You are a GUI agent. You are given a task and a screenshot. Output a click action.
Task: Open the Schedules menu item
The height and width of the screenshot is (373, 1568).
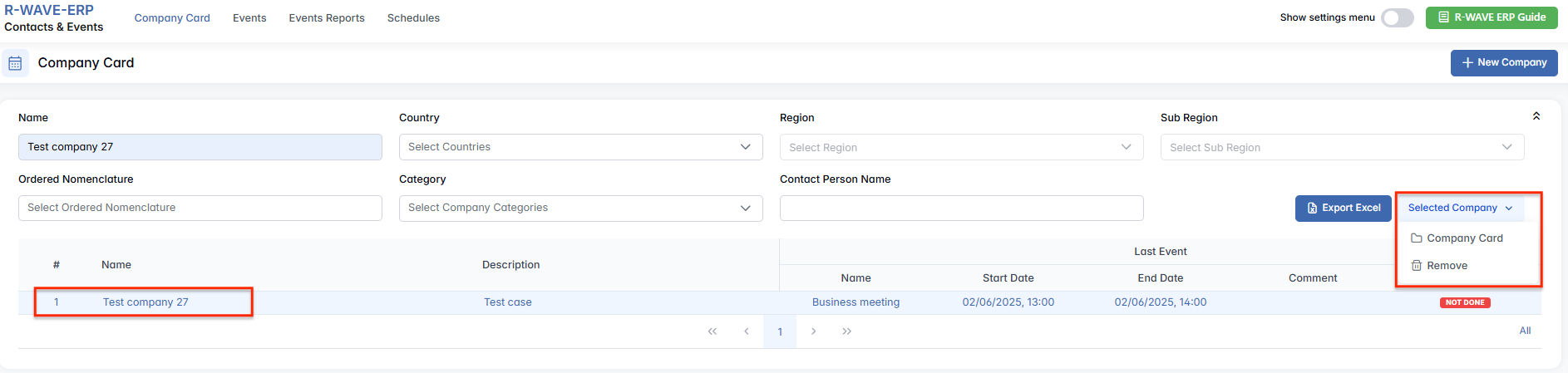point(413,17)
